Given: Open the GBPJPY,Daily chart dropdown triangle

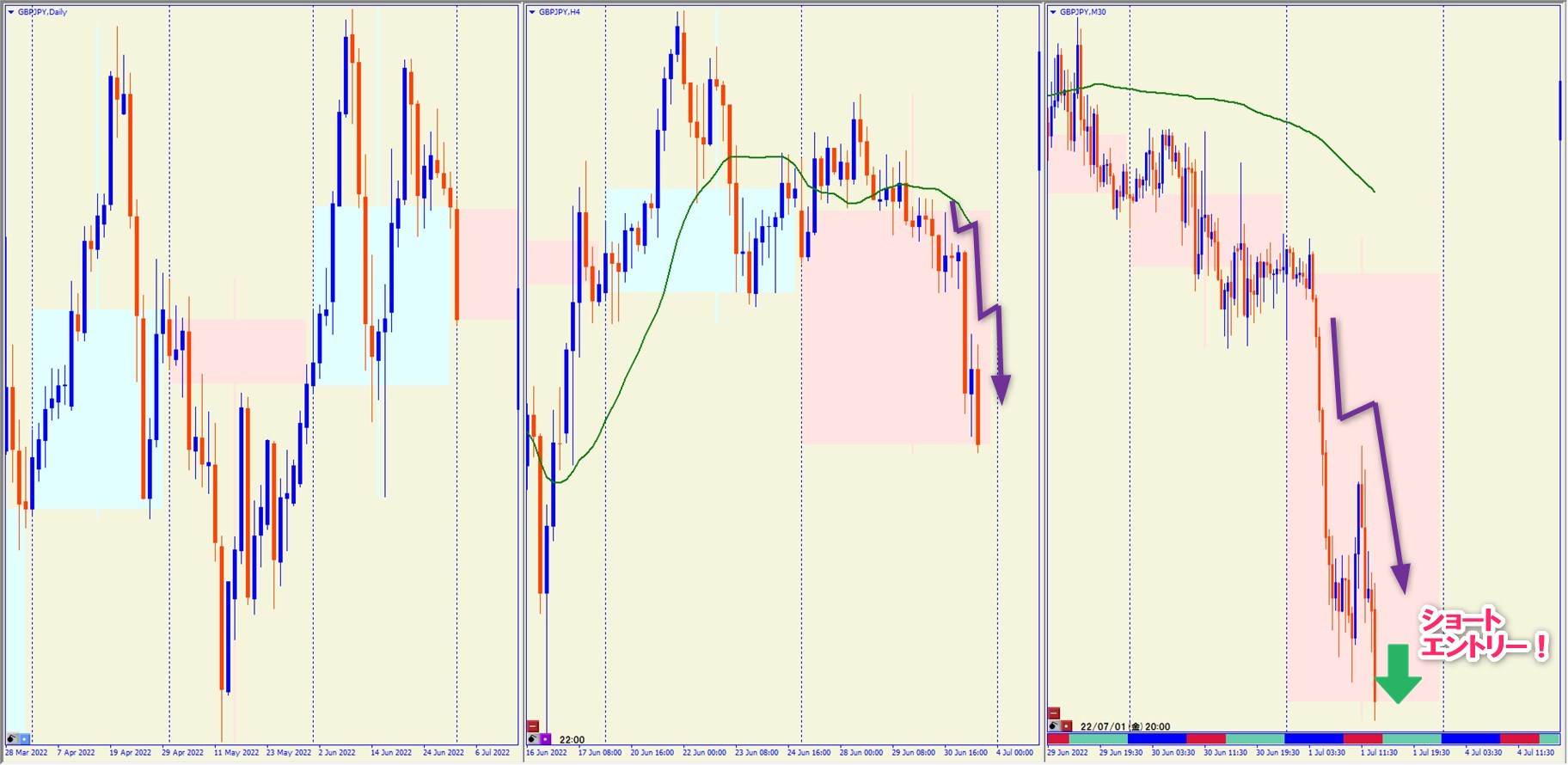Looking at the screenshot, I should [11, 12].
